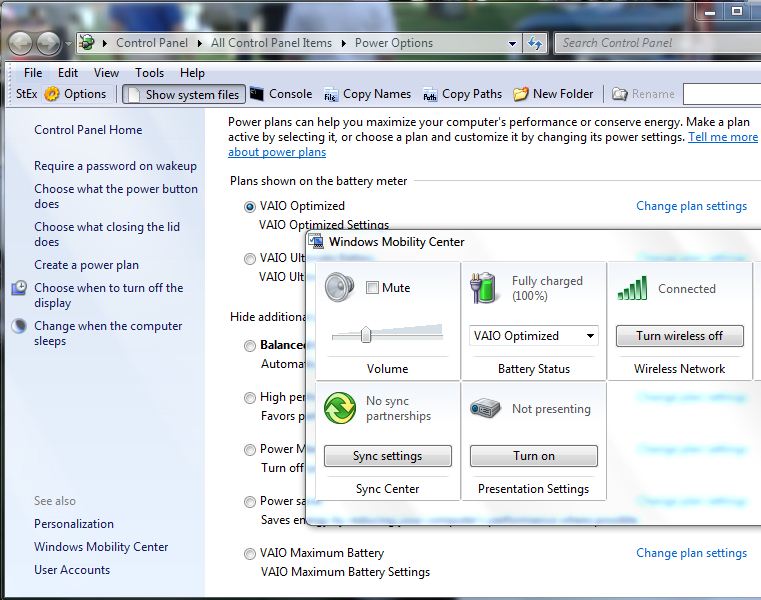The height and width of the screenshot is (600, 761).
Task: Click the greyed Rename toolbar icon
Action: 619,94
